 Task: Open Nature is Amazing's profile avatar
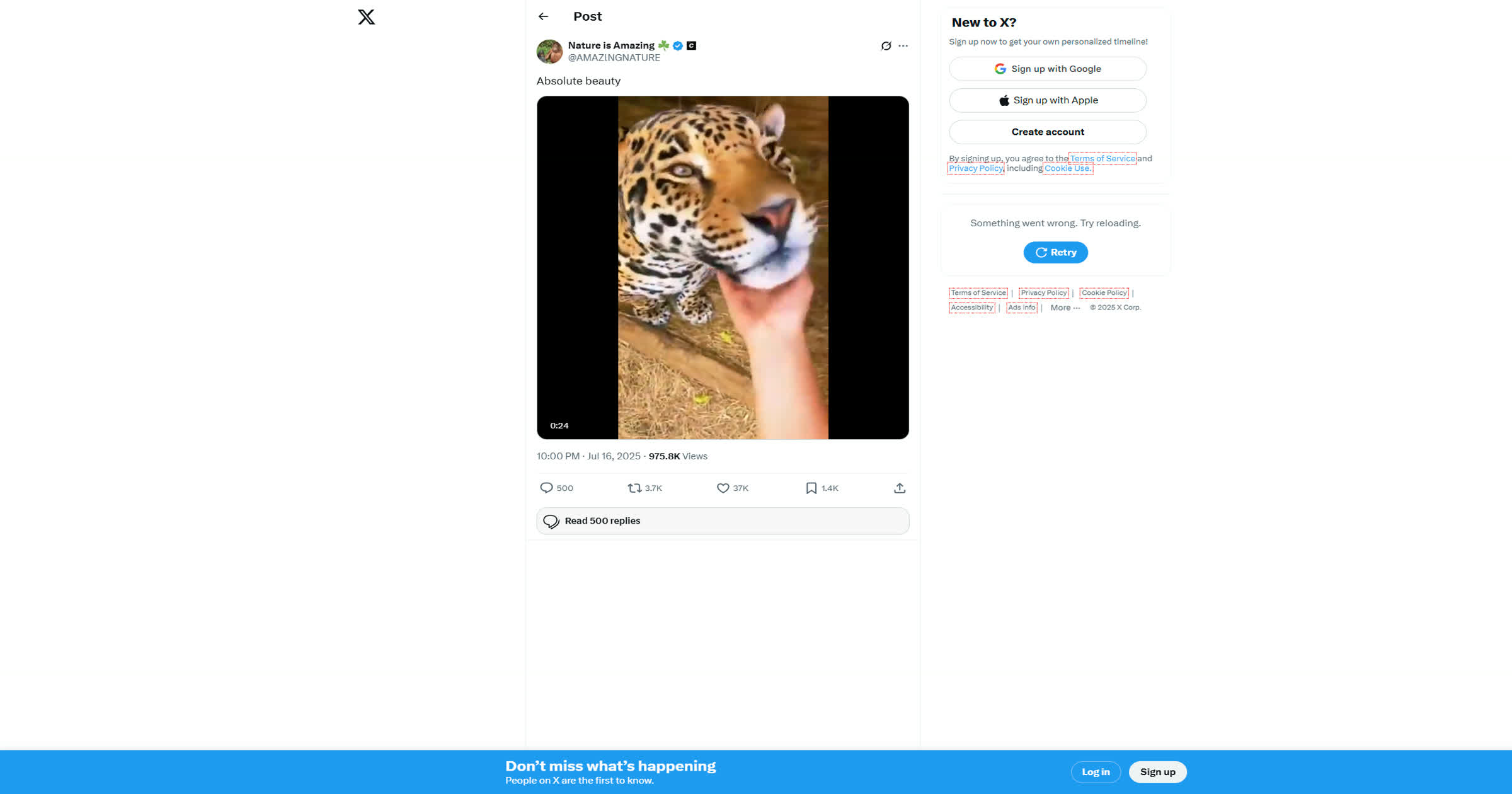click(x=549, y=51)
